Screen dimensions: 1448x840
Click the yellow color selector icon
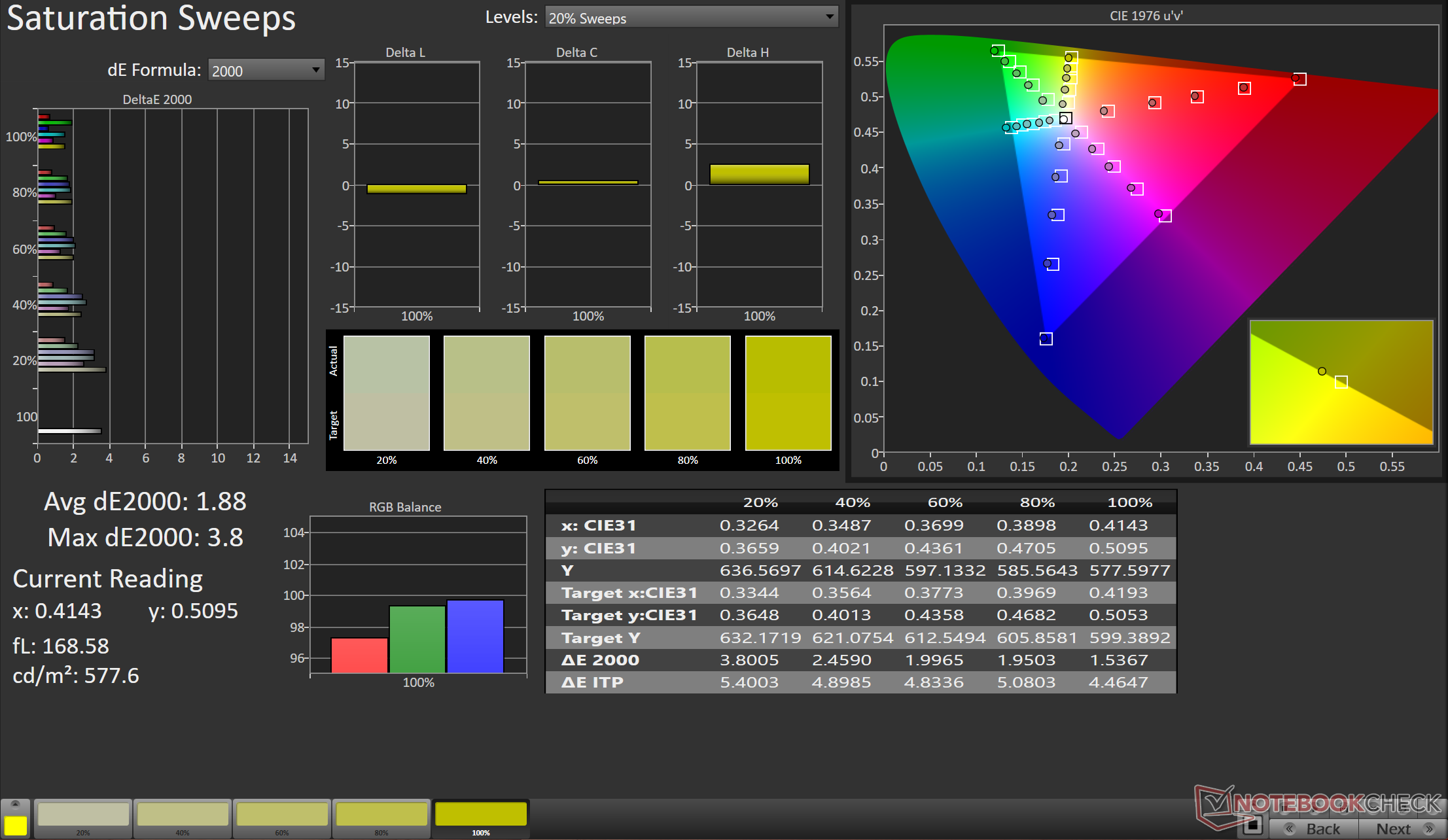click(x=16, y=825)
